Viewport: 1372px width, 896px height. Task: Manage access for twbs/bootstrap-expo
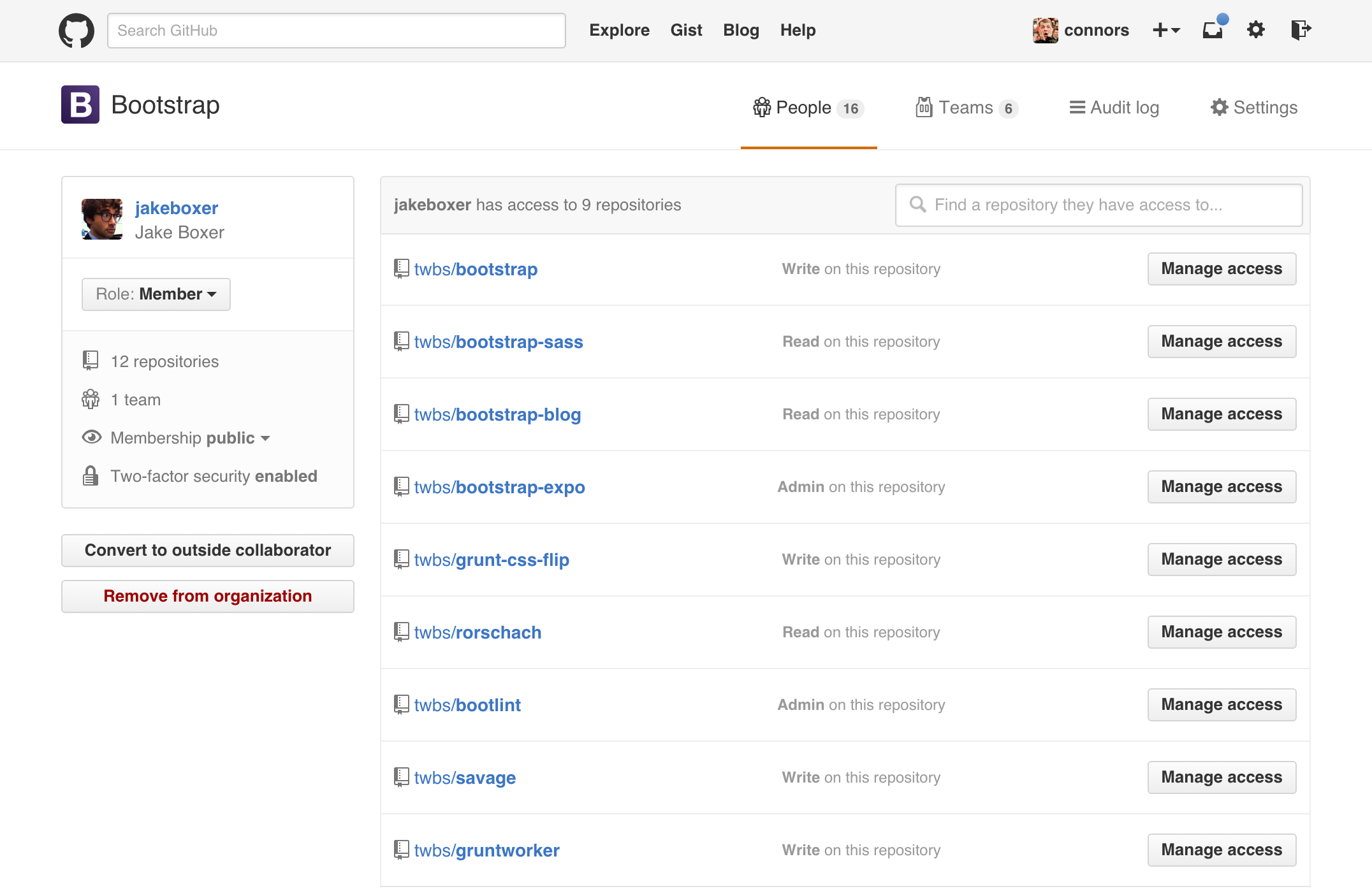tap(1222, 486)
